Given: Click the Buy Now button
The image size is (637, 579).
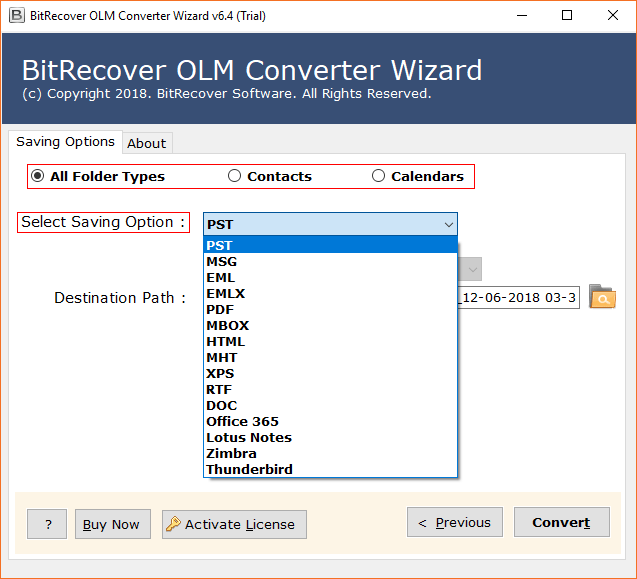Looking at the screenshot, I should point(113,524).
